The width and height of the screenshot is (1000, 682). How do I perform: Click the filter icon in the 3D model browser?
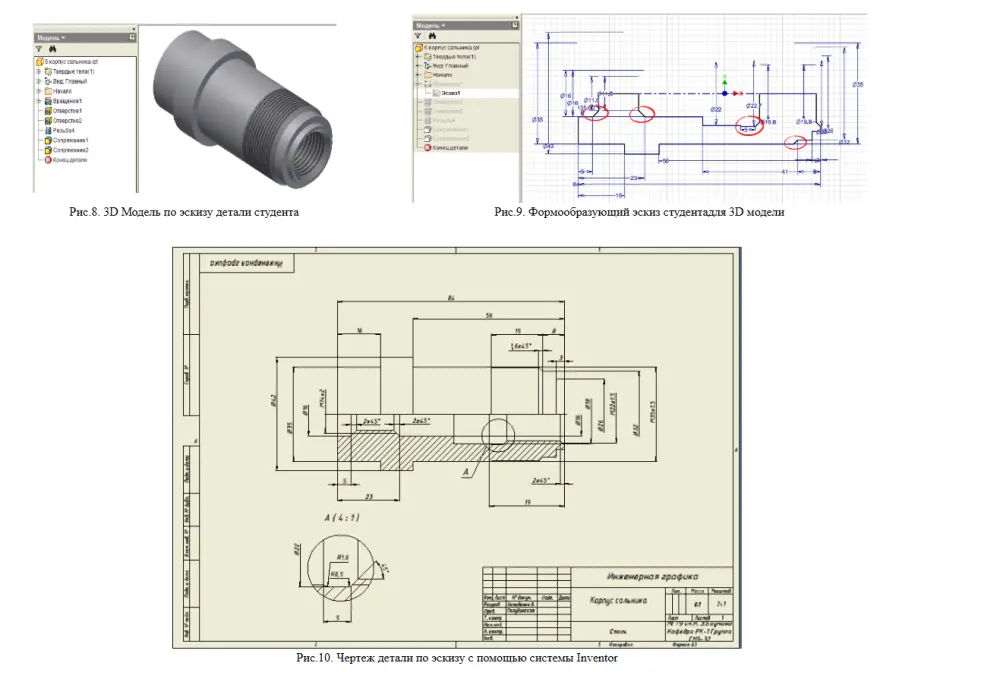coord(40,49)
